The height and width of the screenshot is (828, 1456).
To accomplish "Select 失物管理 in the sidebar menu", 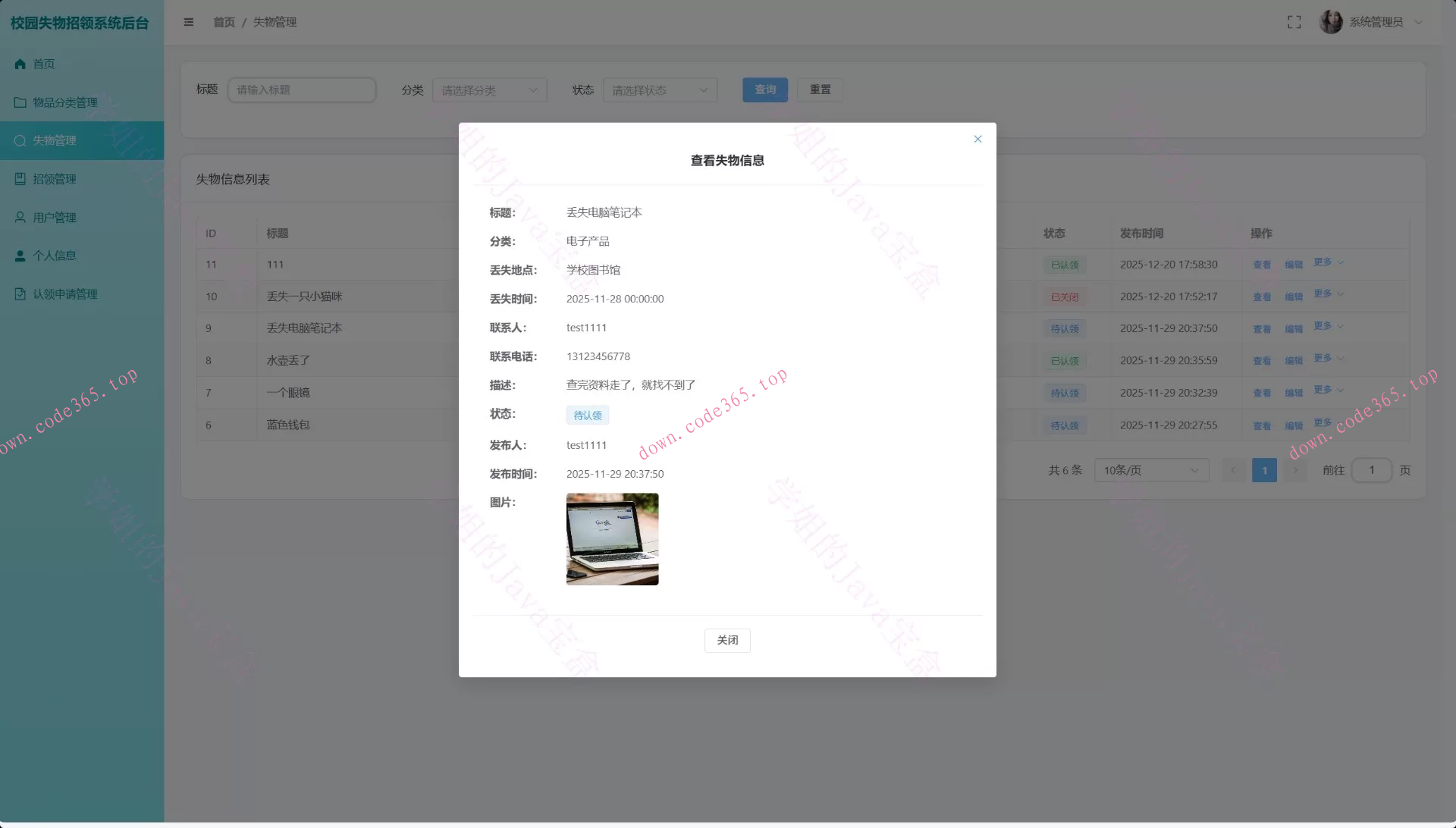I will click(54, 140).
